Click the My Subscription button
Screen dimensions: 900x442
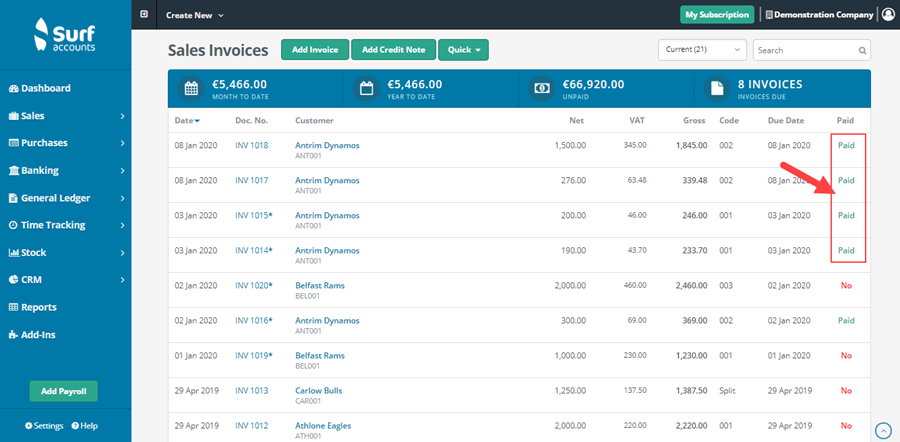tap(717, 15)
